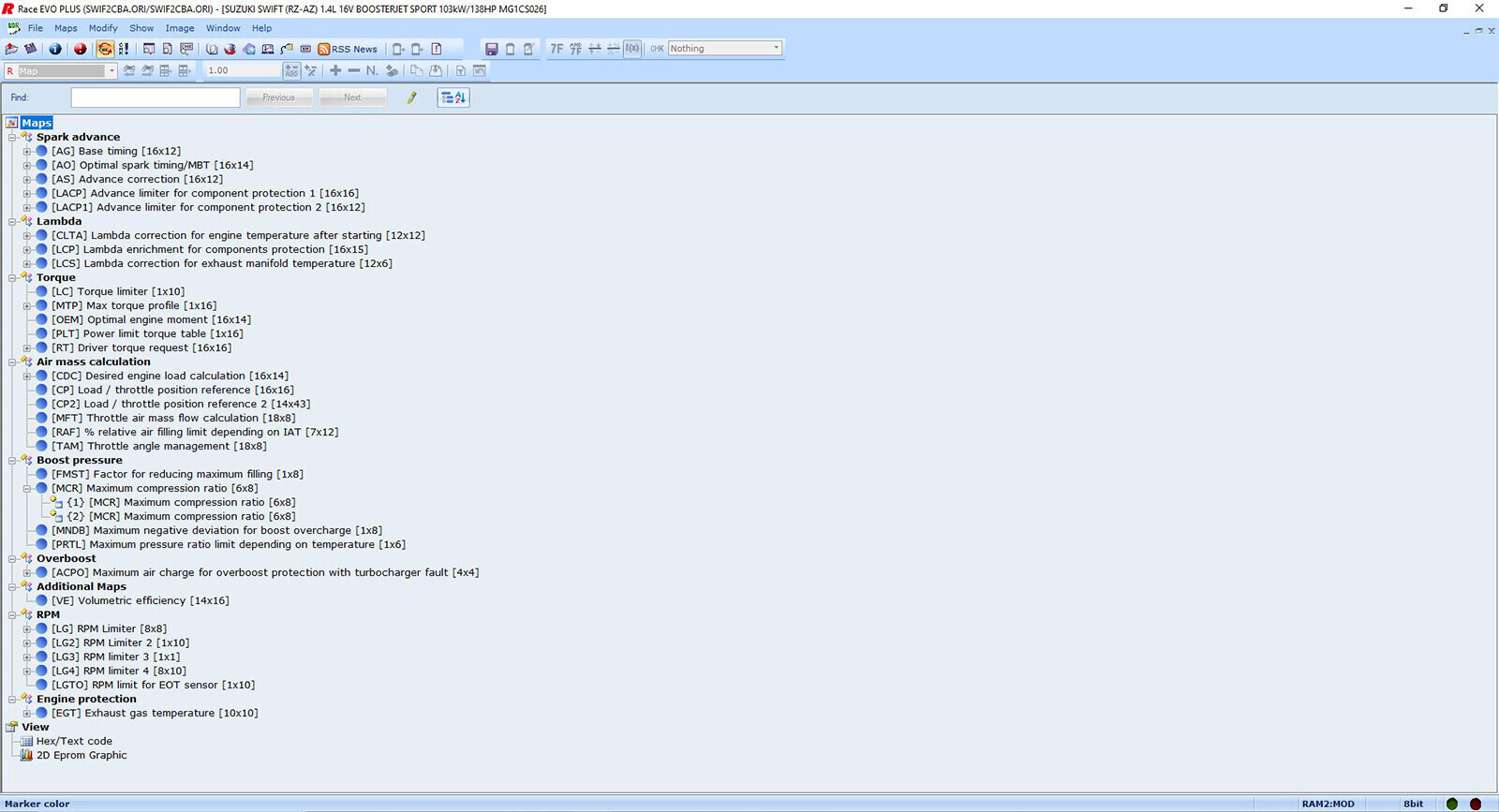Image resolution: width=1499 pixels, height=812 pixels.
Task: Open RSS News feed
Action: [x=348, y=49]
